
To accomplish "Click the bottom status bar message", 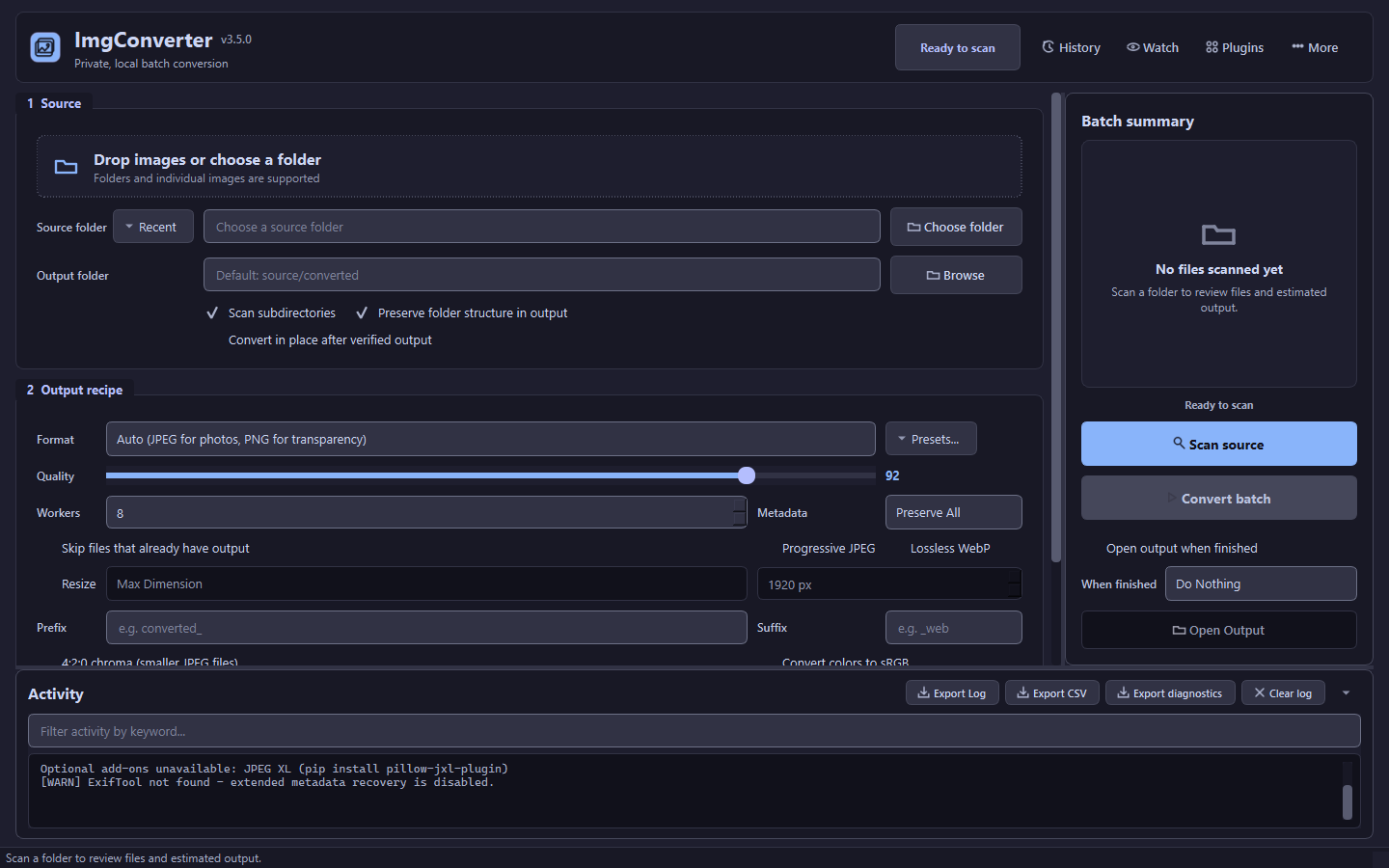I will click(133, 858).
